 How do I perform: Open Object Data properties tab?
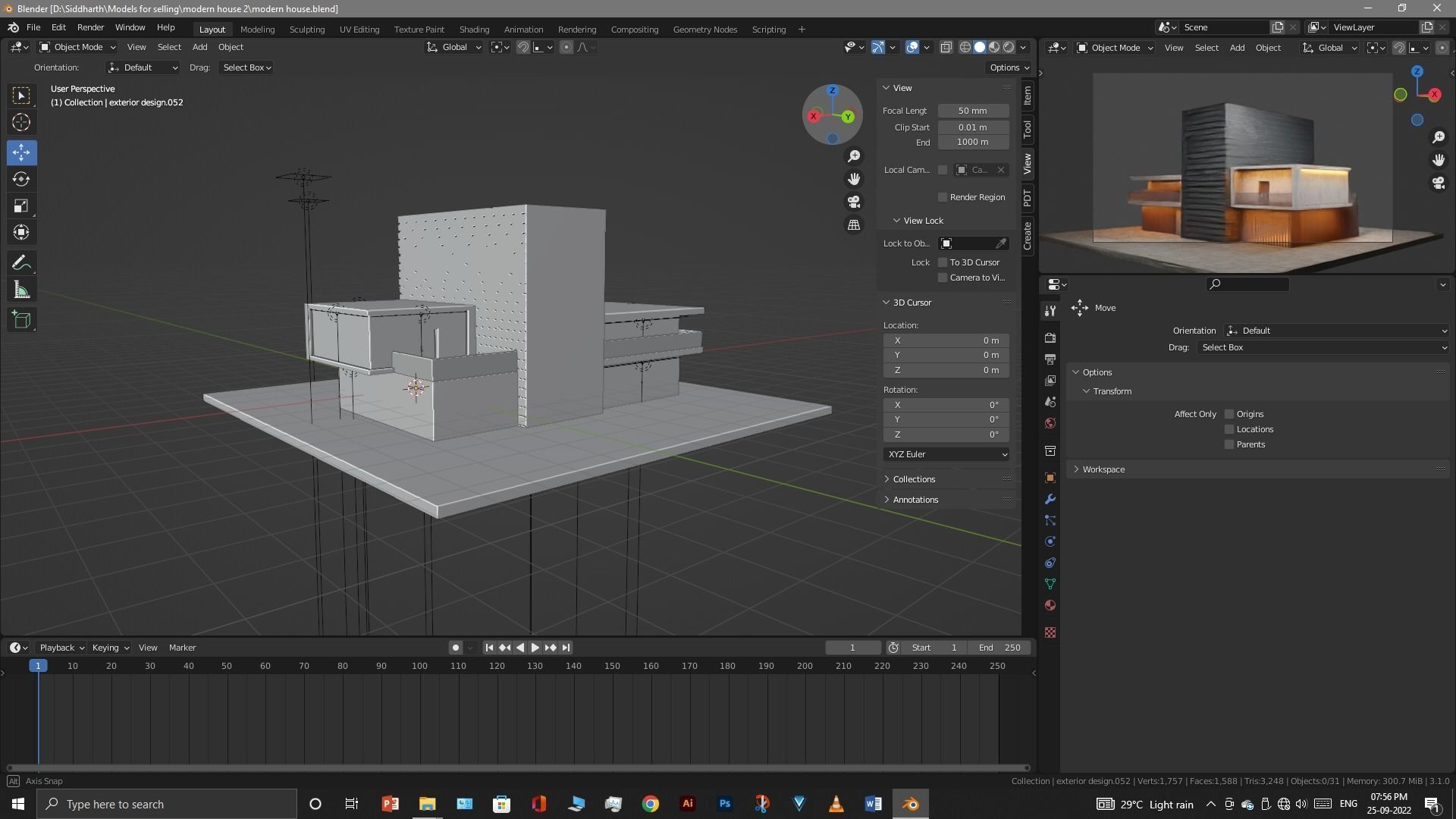1050,584
